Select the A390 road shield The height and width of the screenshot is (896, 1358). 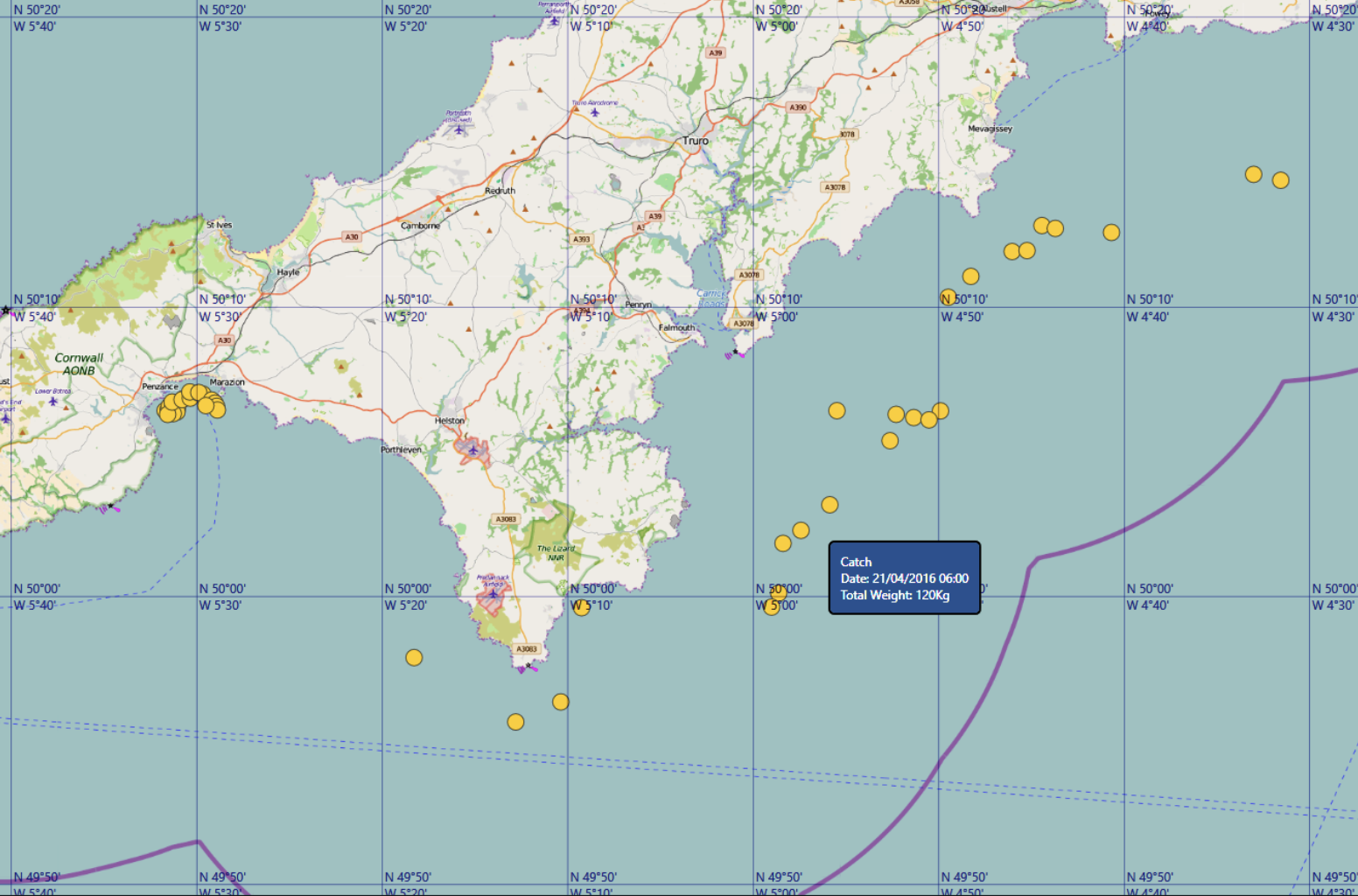point(798,108)
